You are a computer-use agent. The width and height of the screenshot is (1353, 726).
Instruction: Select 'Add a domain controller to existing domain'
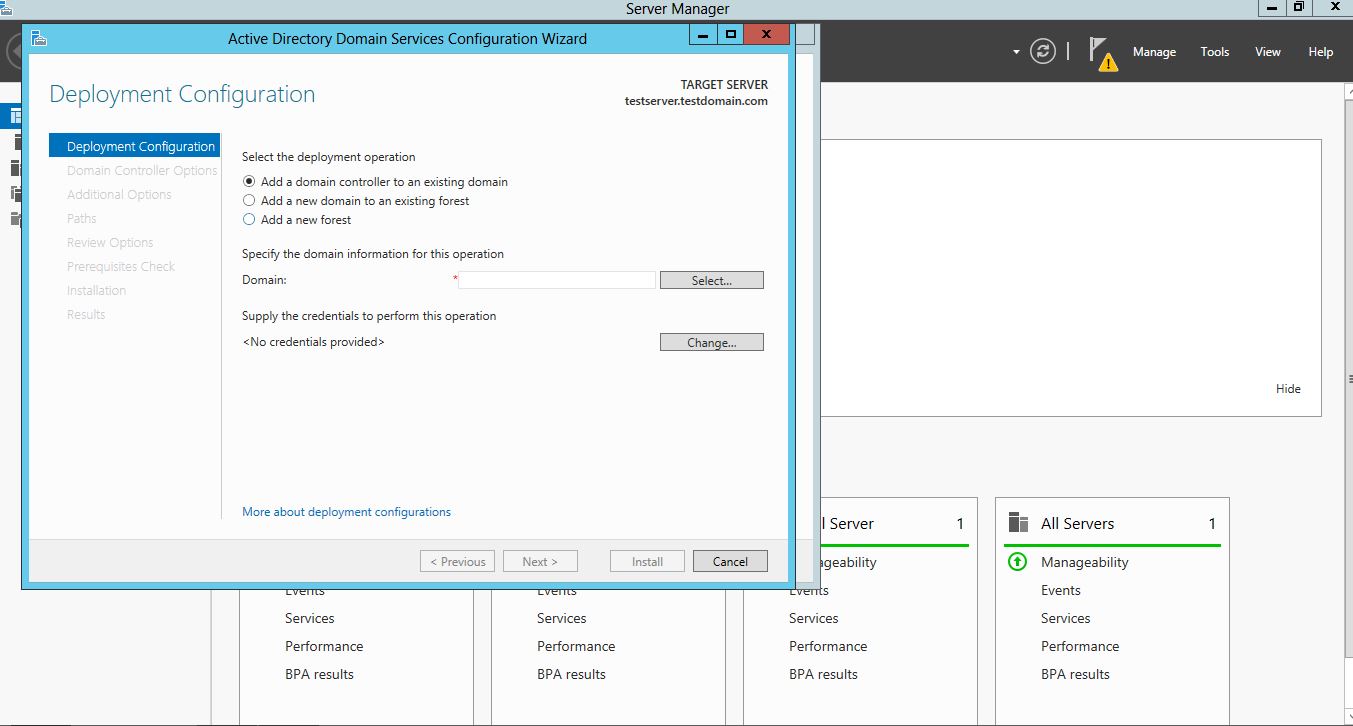coord(250,182)
